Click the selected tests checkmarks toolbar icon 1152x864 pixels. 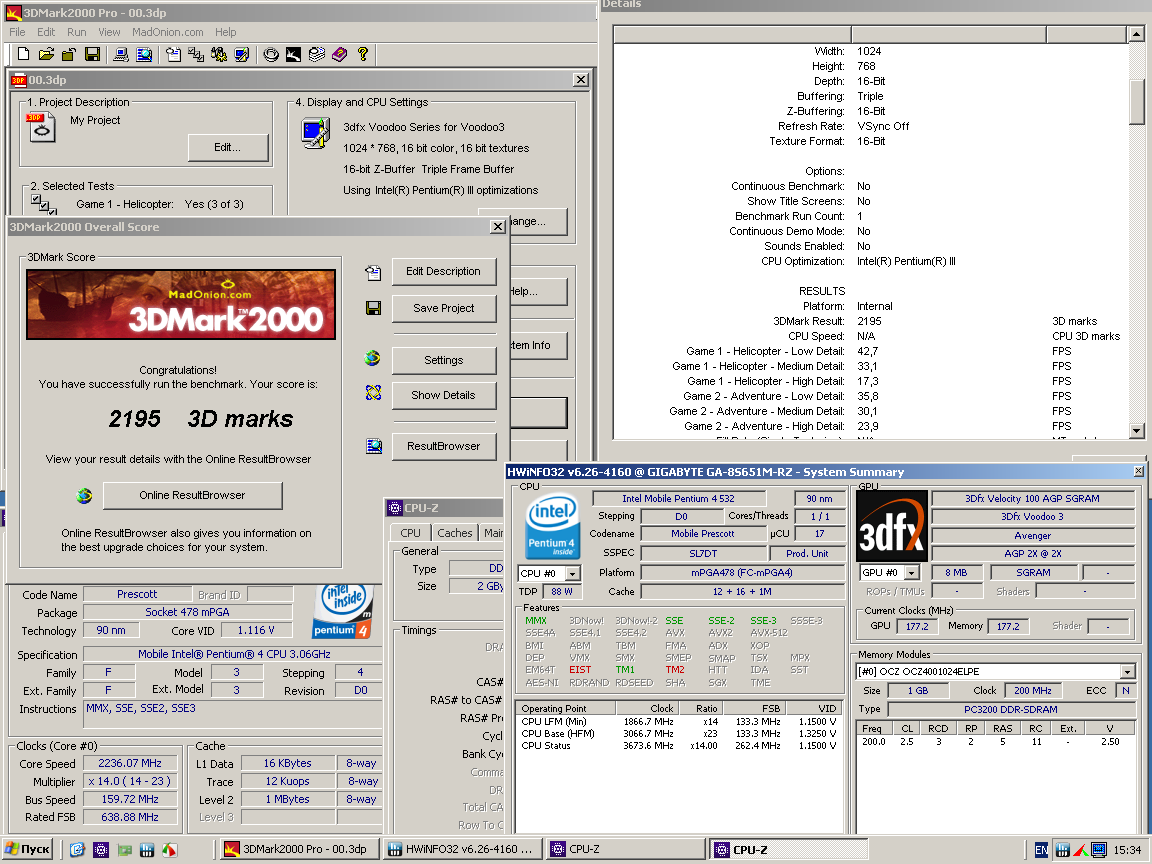196,54
